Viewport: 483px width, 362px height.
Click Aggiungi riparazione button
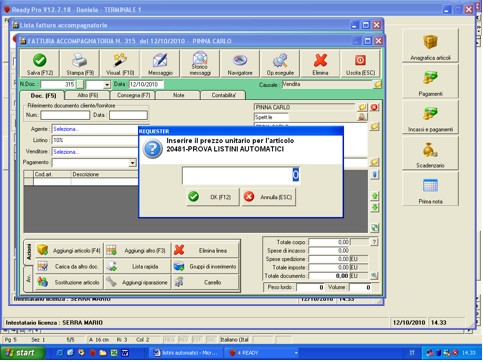(137, 282)
